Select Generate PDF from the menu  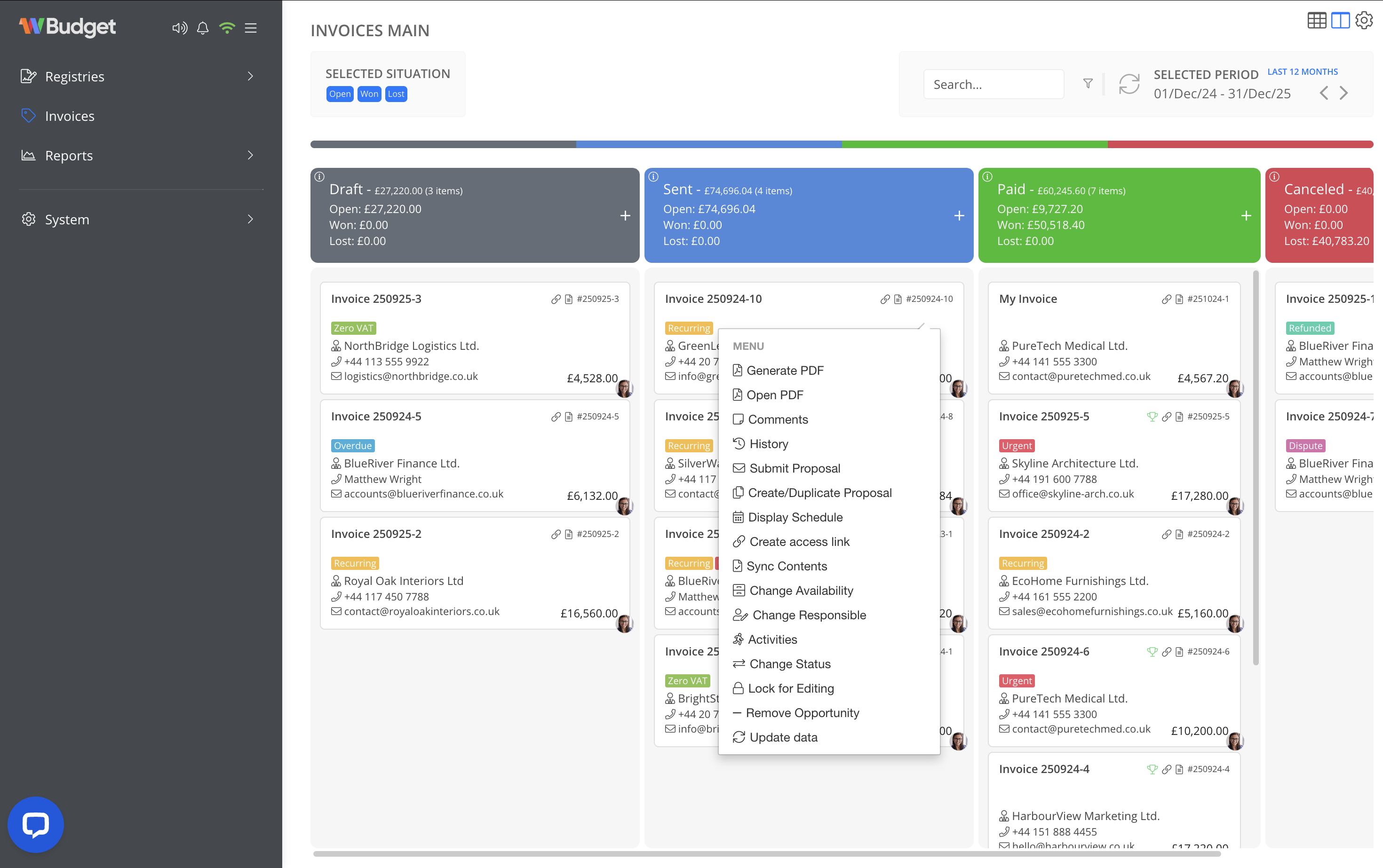[785, 370]
